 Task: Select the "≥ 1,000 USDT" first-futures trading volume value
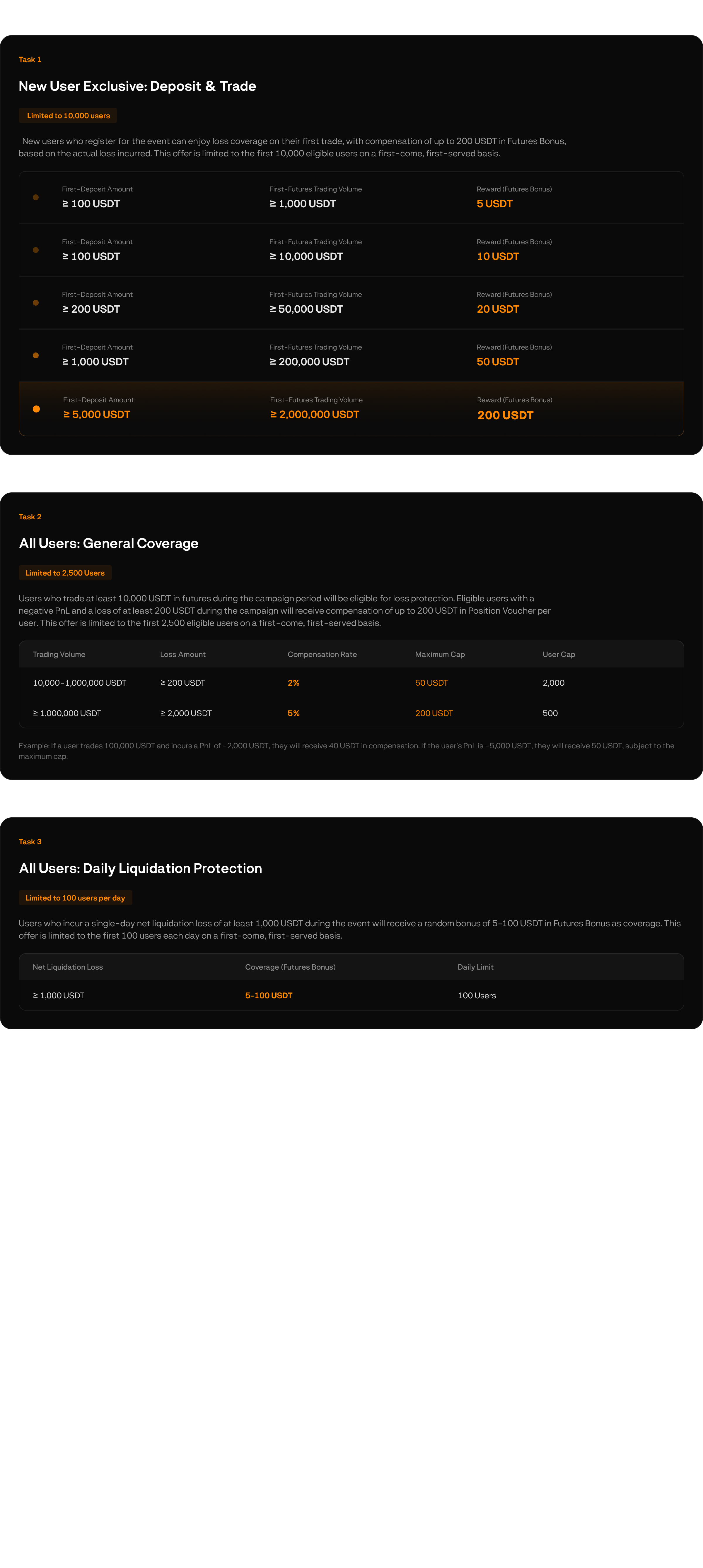303,204
